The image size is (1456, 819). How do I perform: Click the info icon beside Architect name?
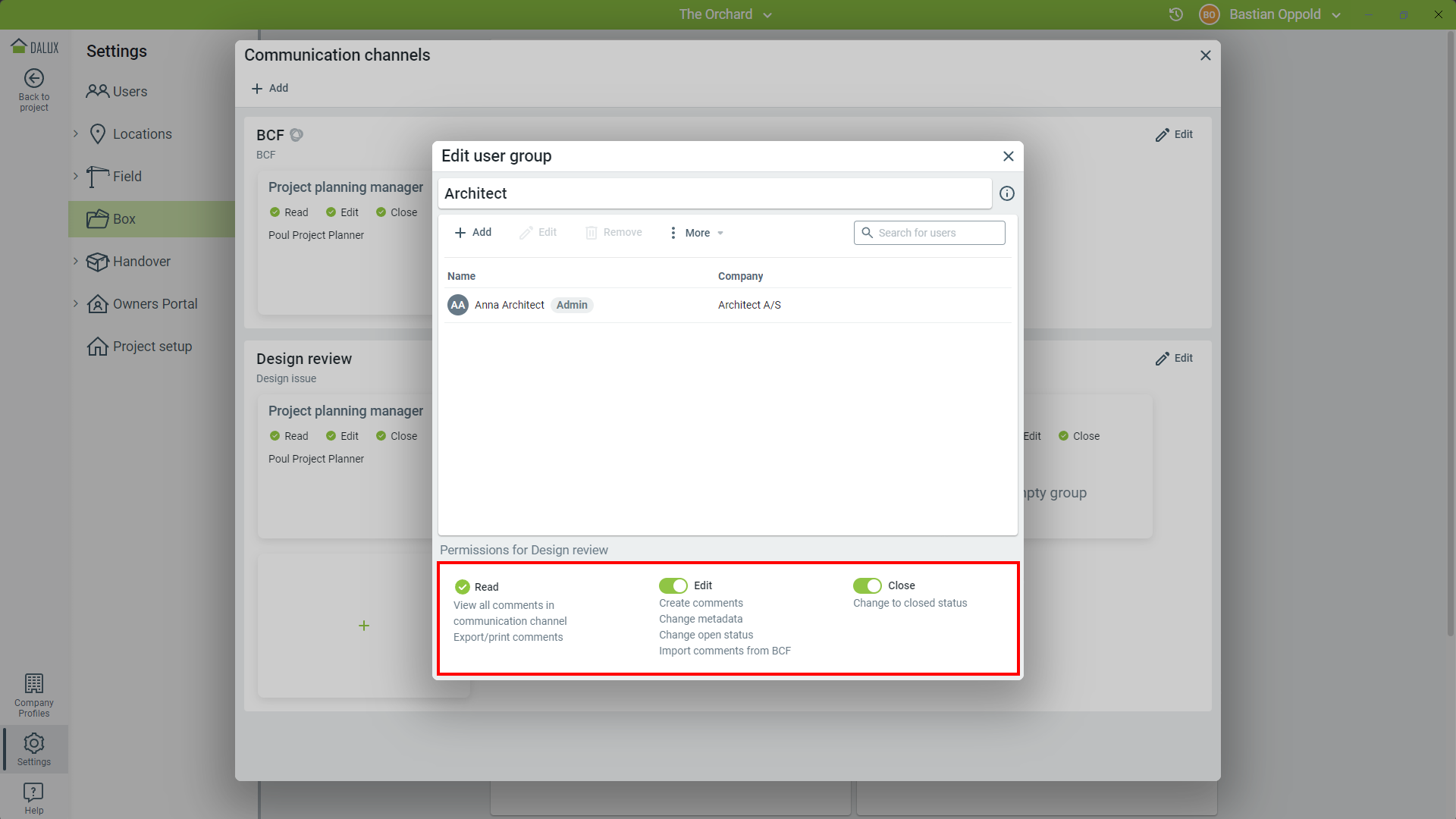tap(1006, 193)
